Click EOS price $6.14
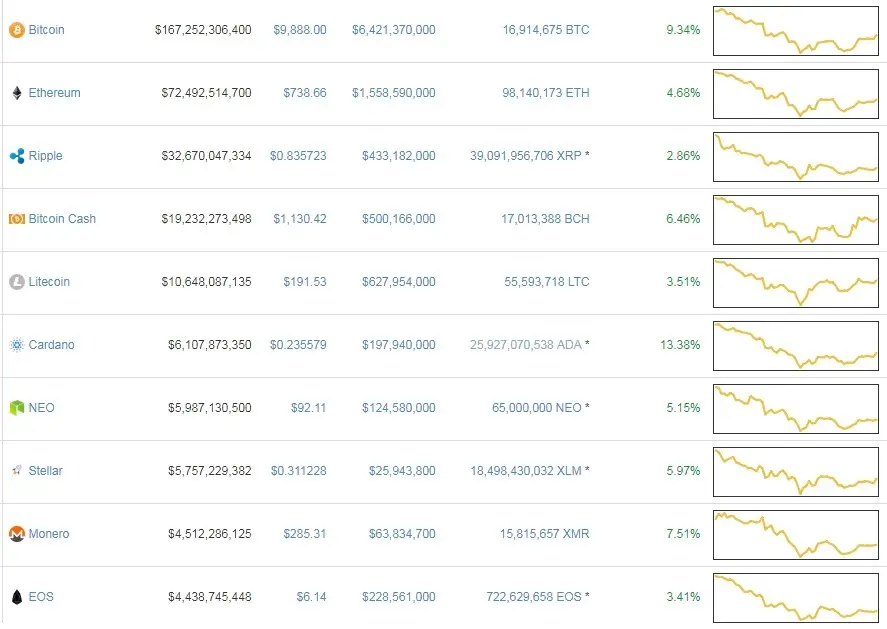887x629 pixels. [311, 597]
